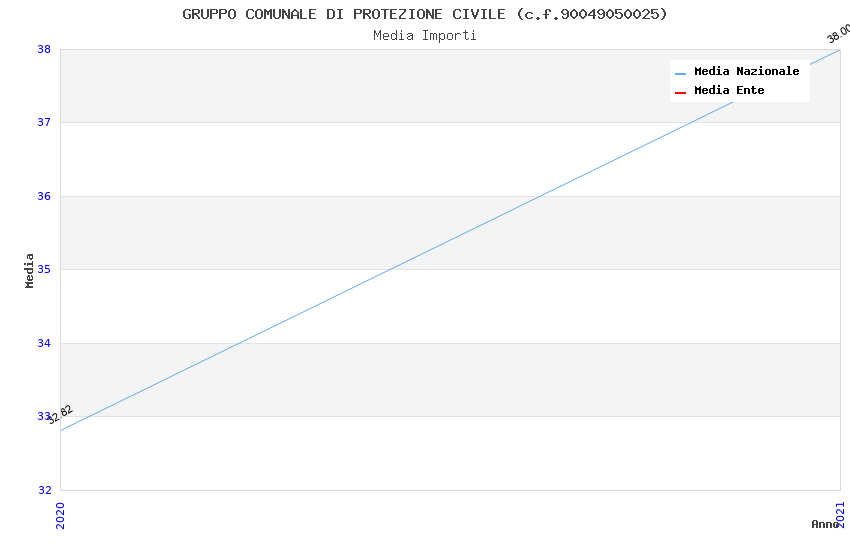Select the 33 y-axis tick label
The image size is (850, 550).
click(x=45, y=417)
